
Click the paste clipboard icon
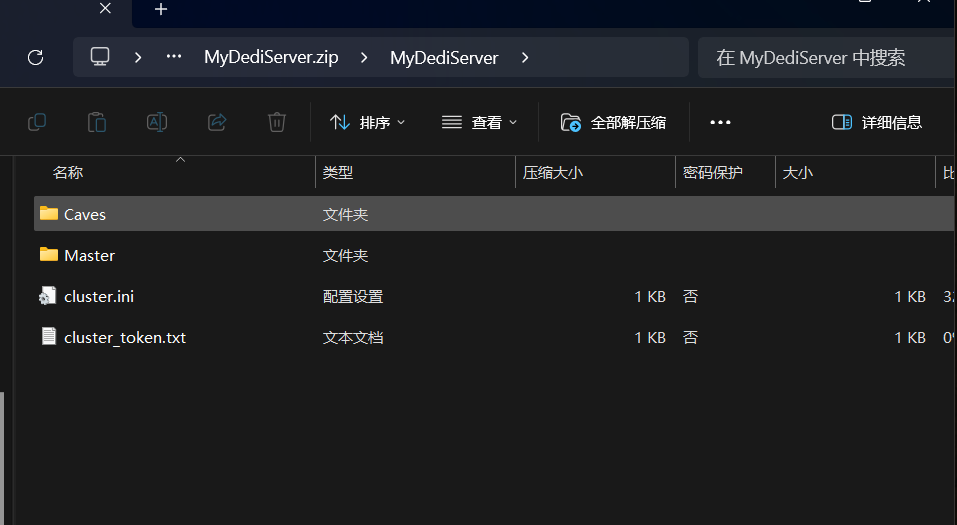[x=96, y=122]
